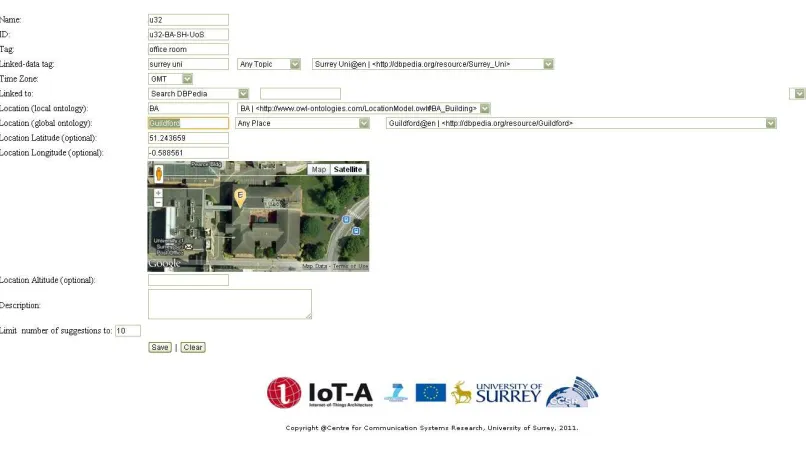Focus the Location Altitude field
The width and height of the screenshot is (806, 458).
188,280
